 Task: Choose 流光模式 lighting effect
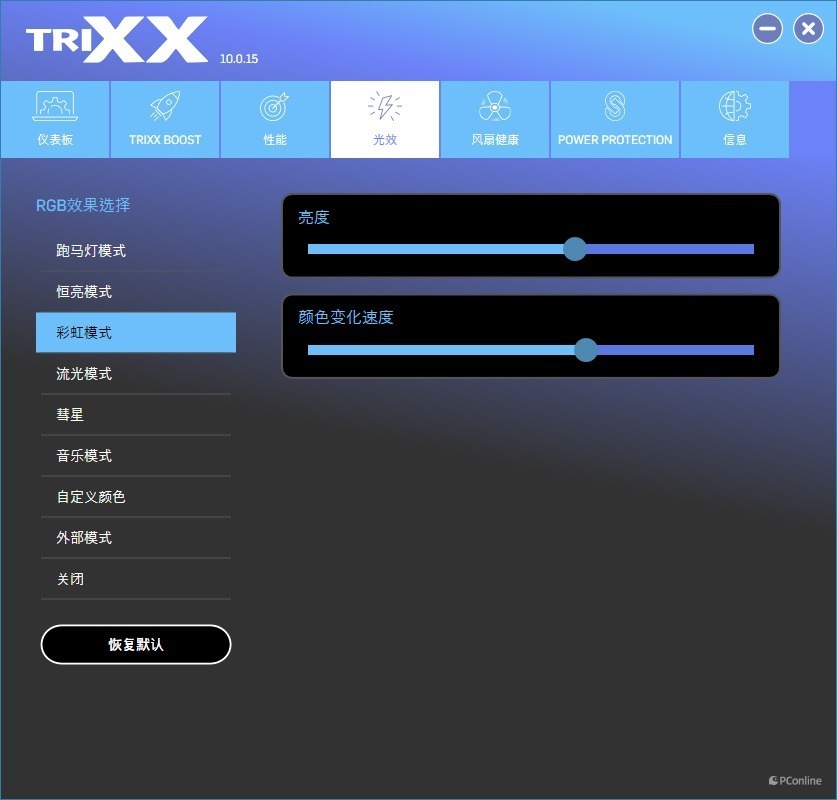(x=136, y=374)
